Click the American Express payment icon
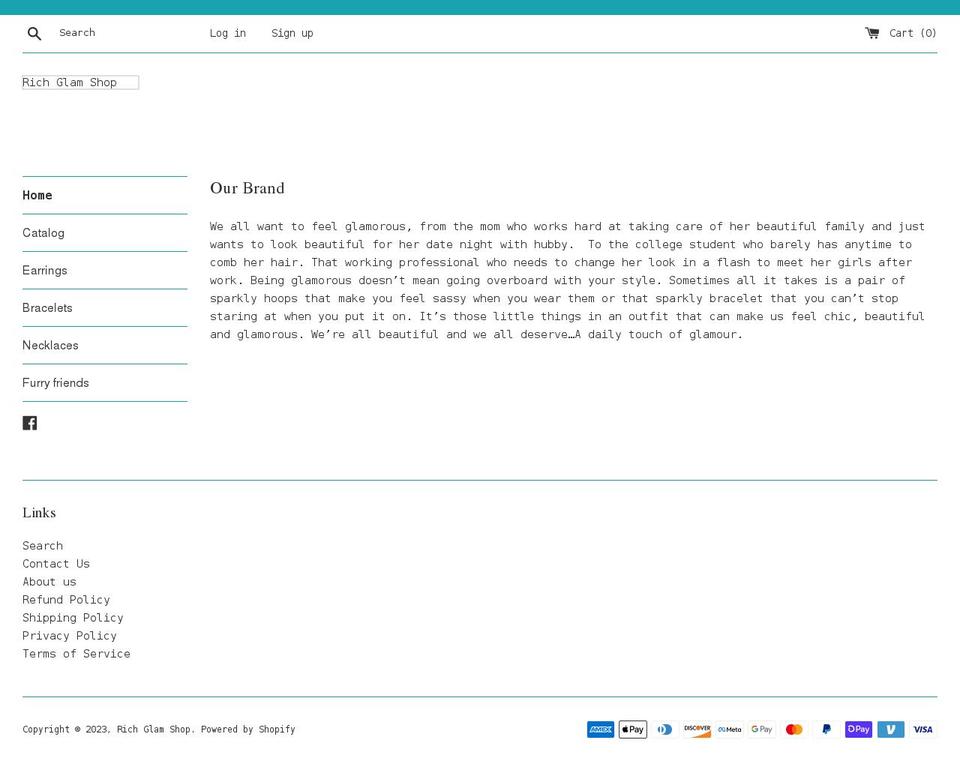Image resolution: width=960 pixels, height=761 pixels. click(600, 729)
